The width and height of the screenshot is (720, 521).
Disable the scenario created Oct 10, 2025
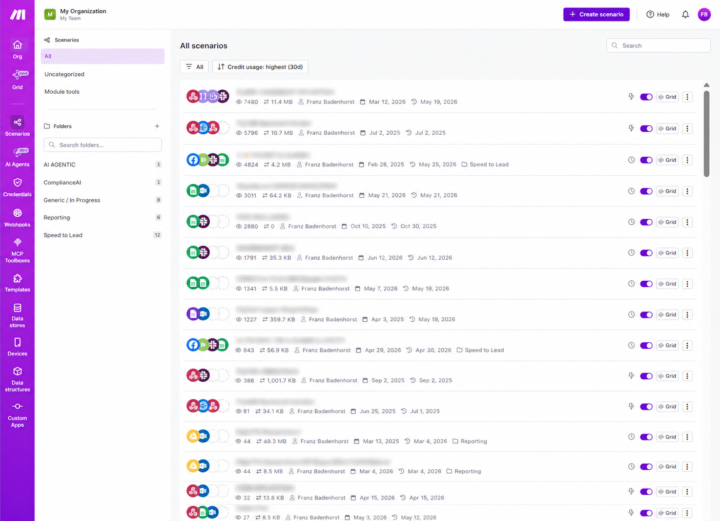pos(646,222)
